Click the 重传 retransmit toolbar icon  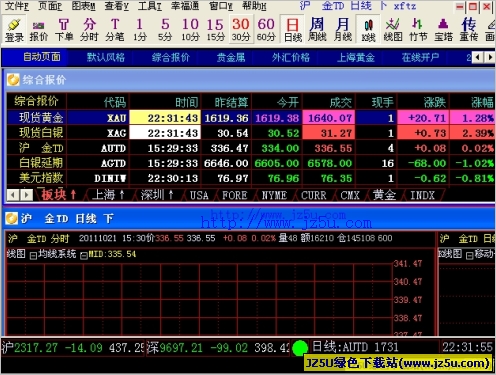(469, 30)
